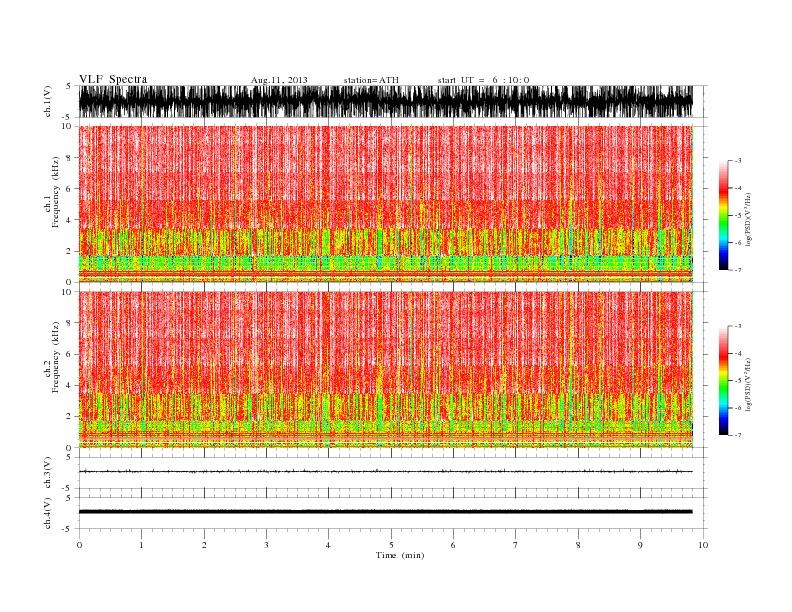Click the 'VLF Spectra' title text
Screen dimensions: 792x612
(113, 79)
